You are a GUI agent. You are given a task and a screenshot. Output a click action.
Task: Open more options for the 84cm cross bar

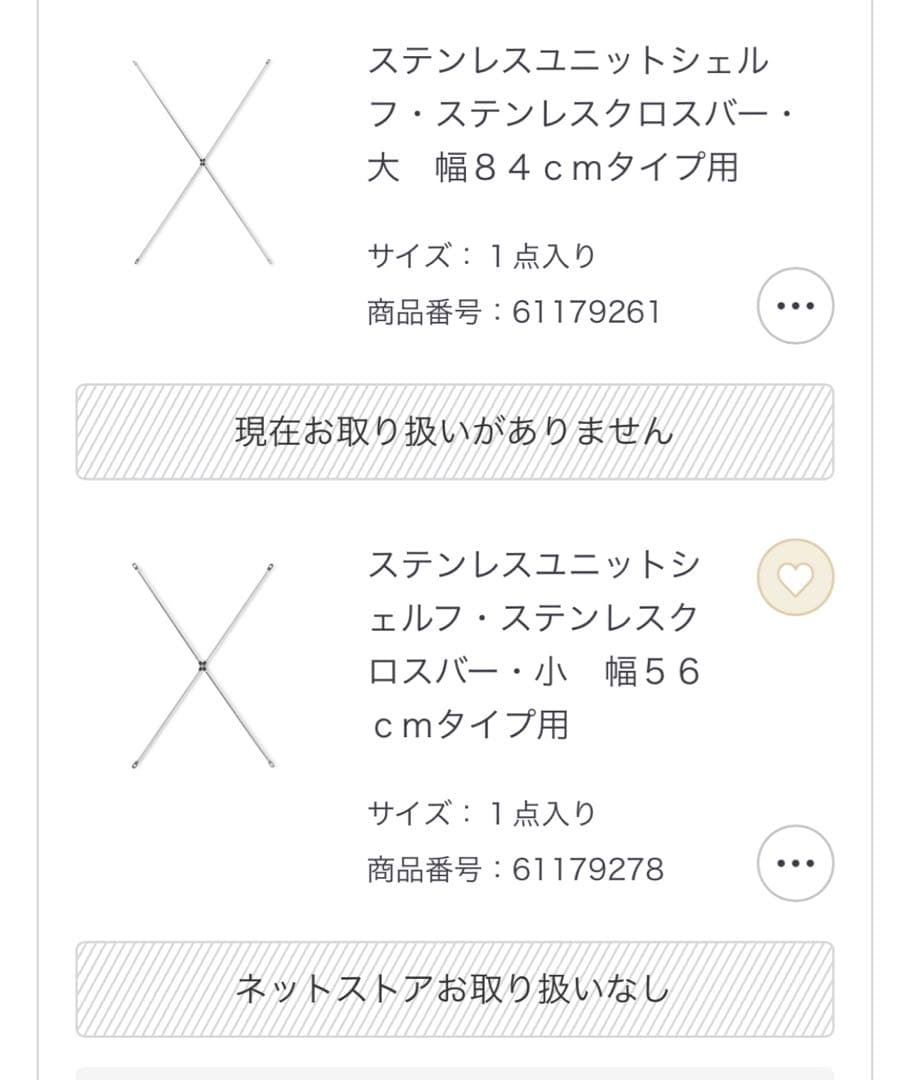click(795, 306)
